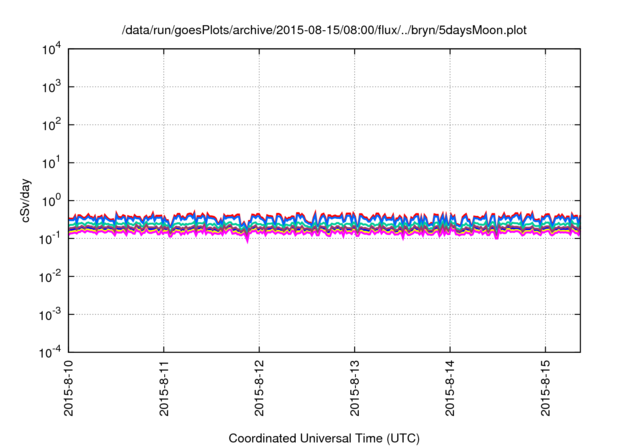Click the plot title file path text
Screen dimensions: 640x448
324,30
